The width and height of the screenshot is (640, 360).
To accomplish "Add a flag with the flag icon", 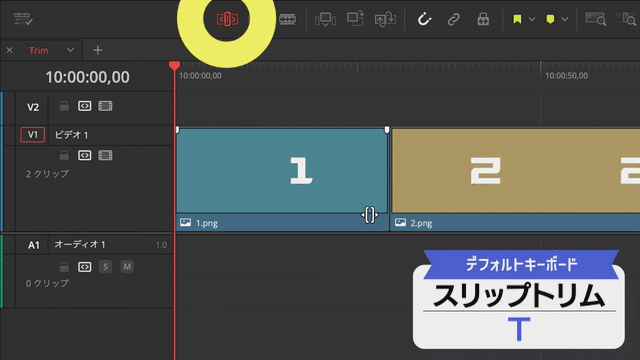I will point(517,19).
